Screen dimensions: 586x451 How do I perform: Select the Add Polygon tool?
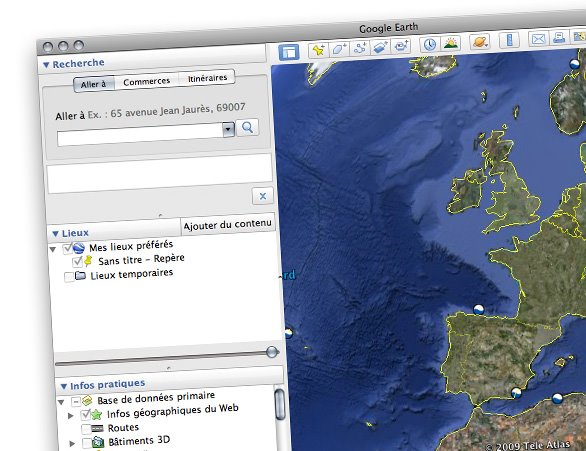(339, 49)
